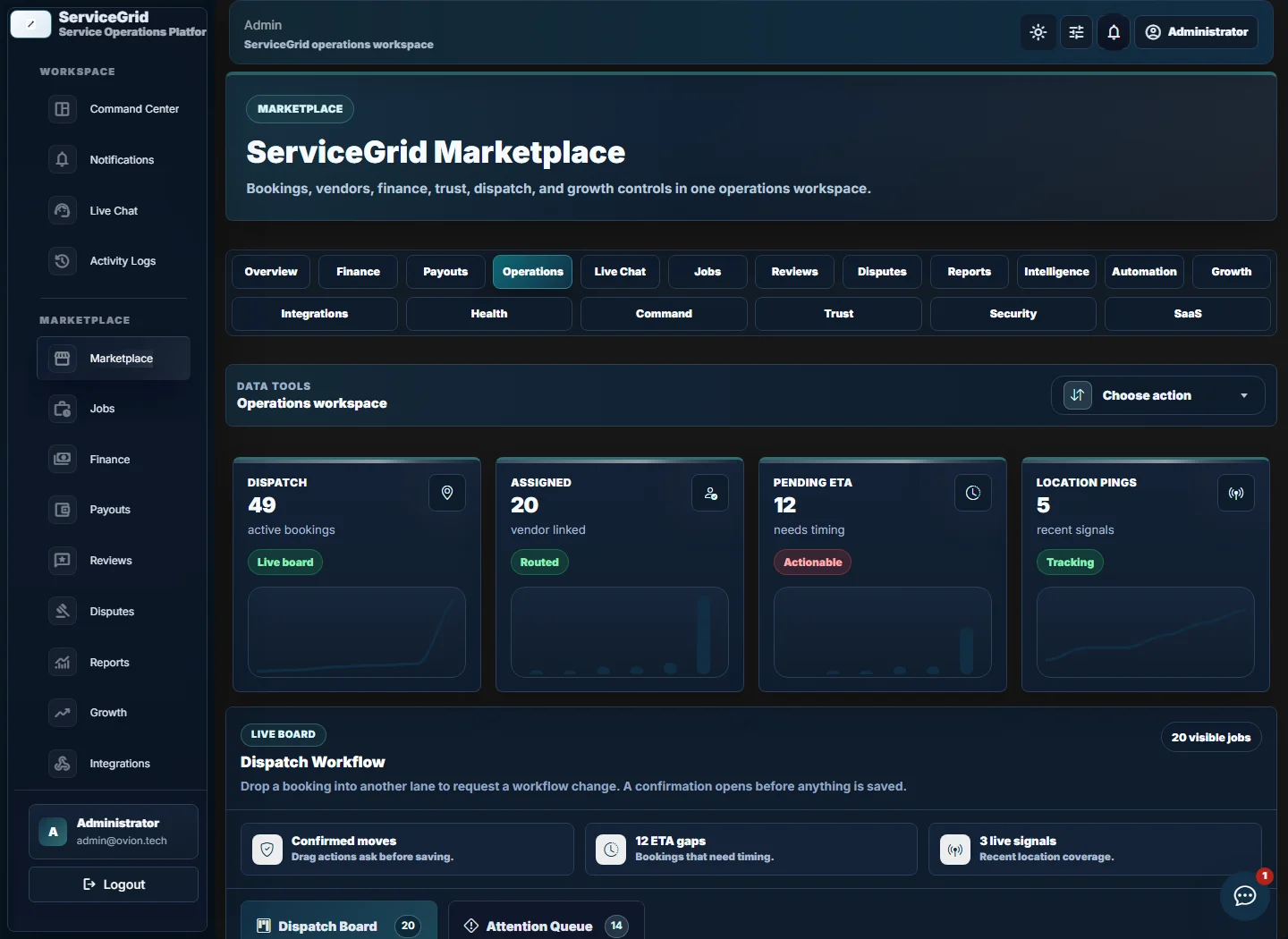
Task: Click the Logout button
Action: pyautogui.click(x=114, y=884)
